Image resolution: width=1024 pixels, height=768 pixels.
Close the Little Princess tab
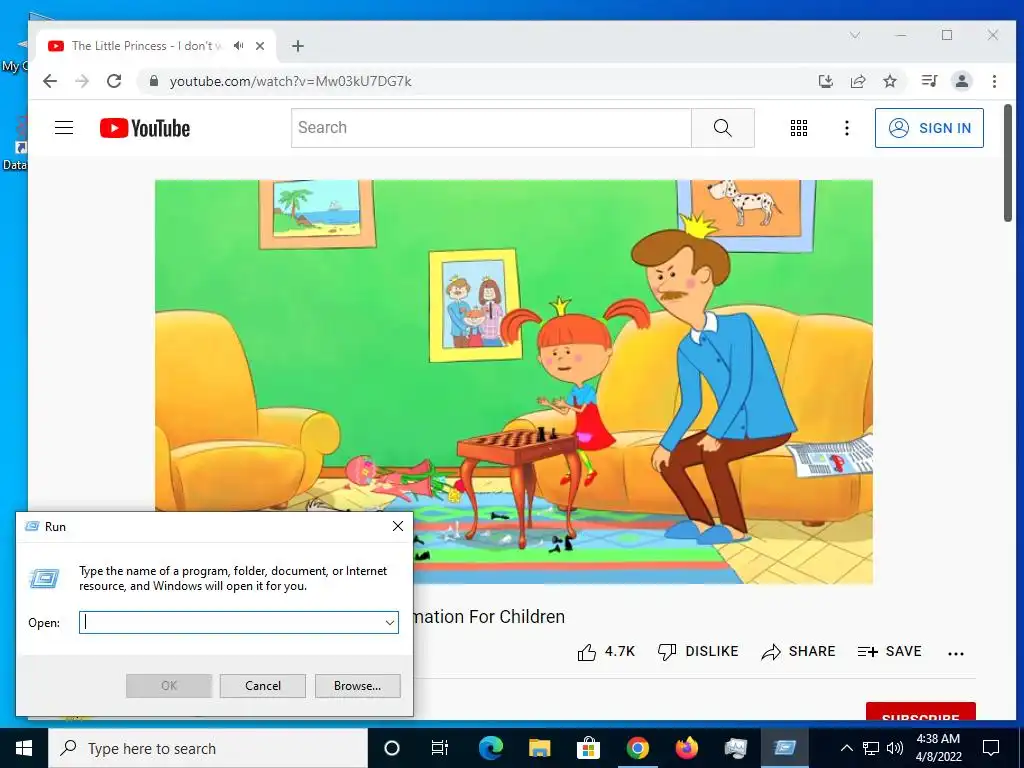click(x=260, y=46)
